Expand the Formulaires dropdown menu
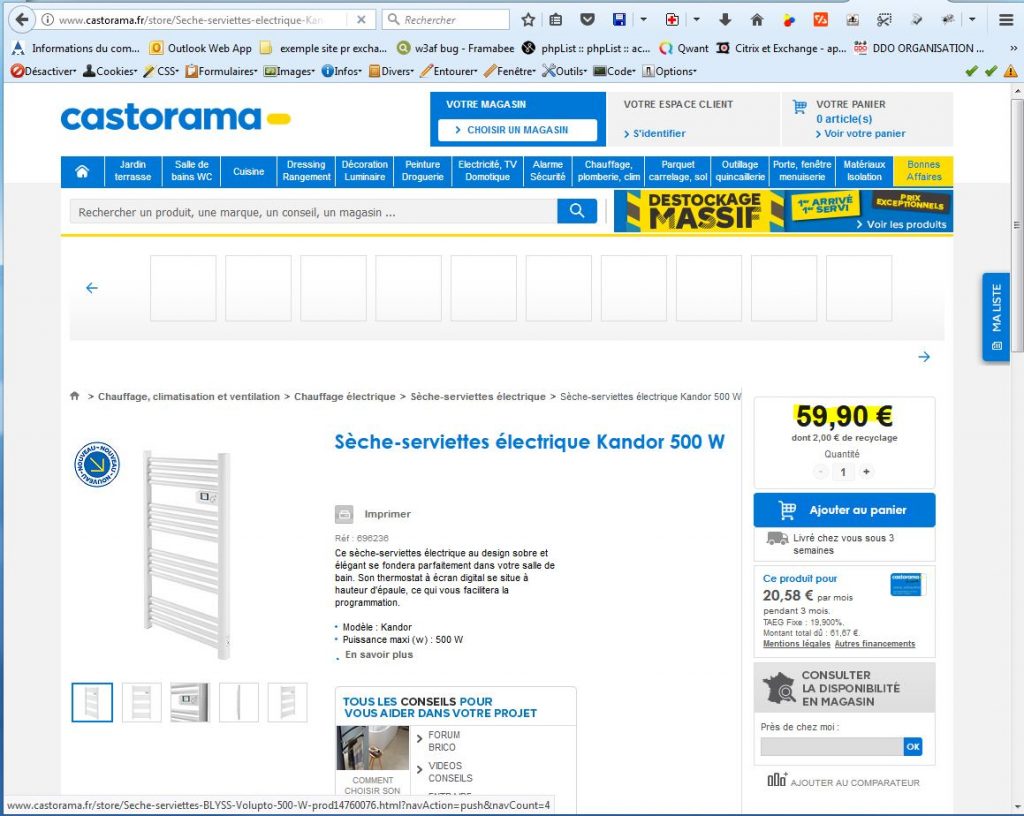The width and height of the screenshot is (1024, 816). [x=227, y=71]
